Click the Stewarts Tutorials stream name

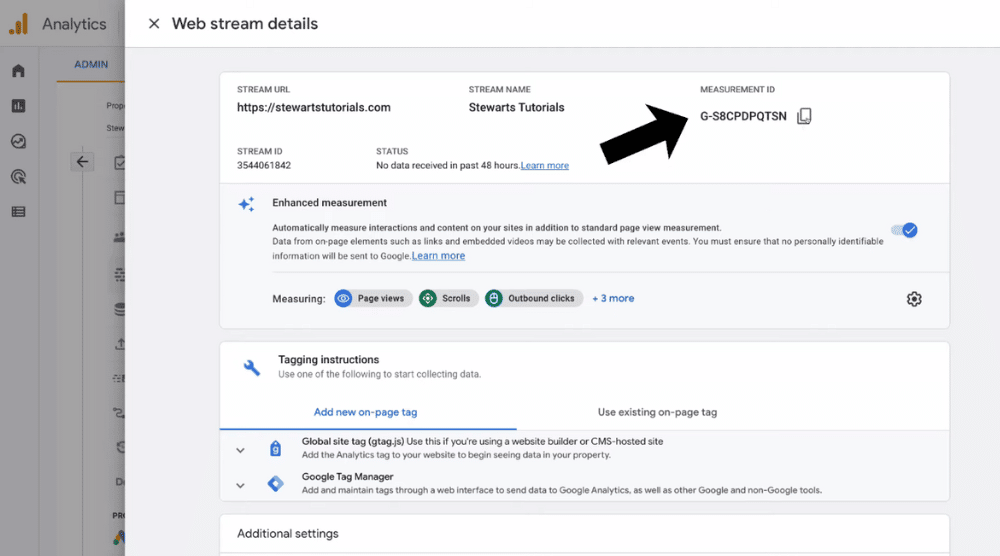pos(517,107)
